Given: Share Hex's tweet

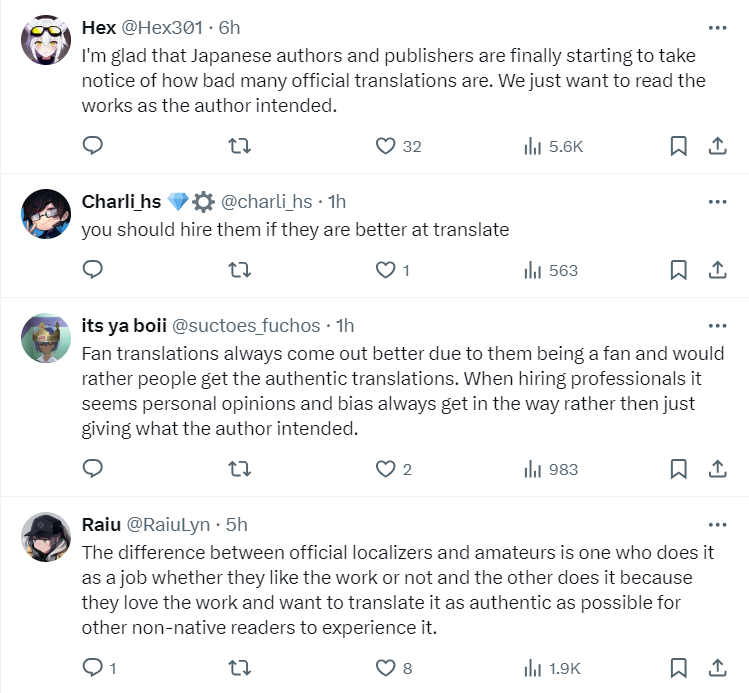Looking at the screenshot, I should coord(717,146).
